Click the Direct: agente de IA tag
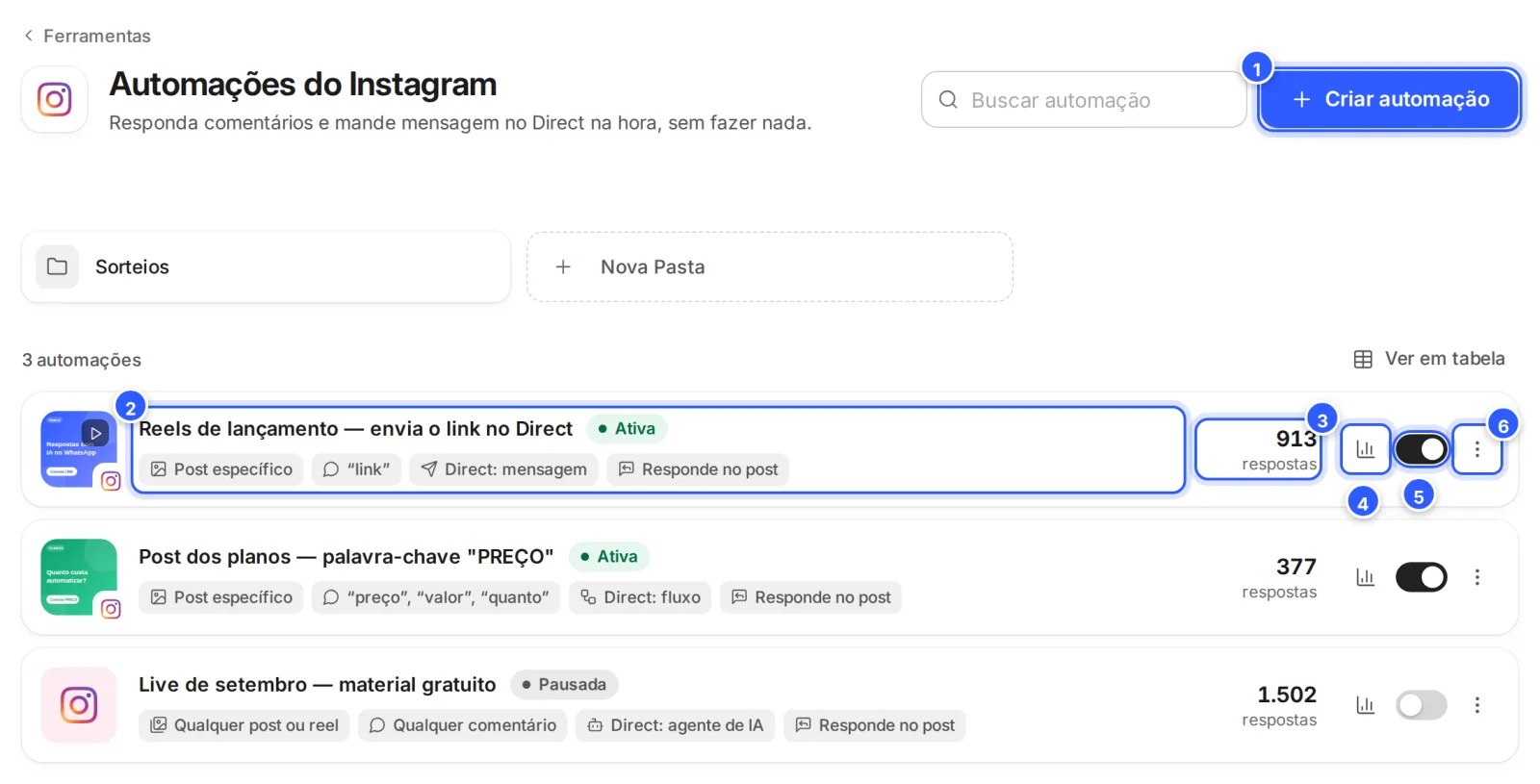Viewport: 1540px width, 784px height. tap(676, 725)
